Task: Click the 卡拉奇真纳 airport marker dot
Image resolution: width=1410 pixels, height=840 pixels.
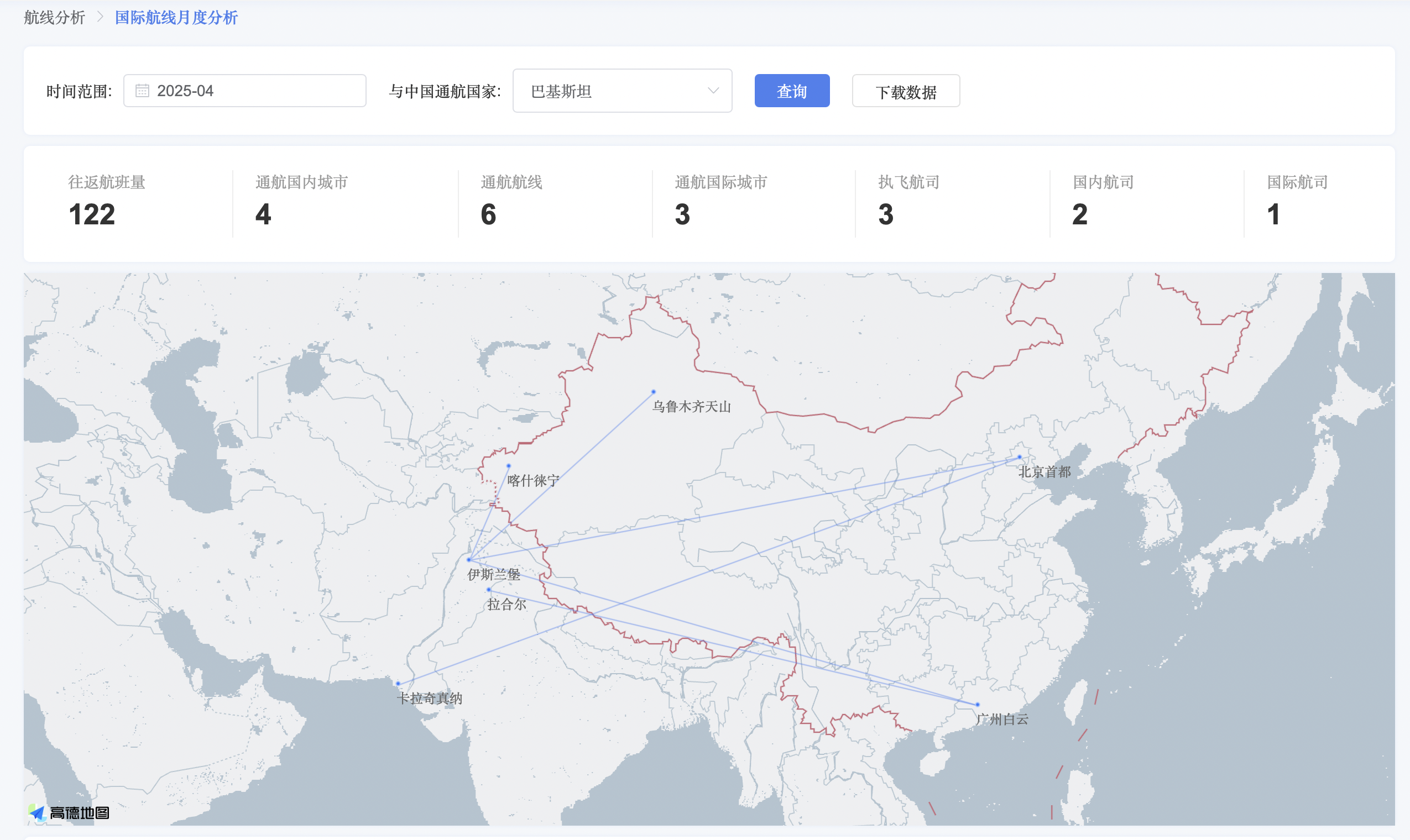Action: point(398,684)
